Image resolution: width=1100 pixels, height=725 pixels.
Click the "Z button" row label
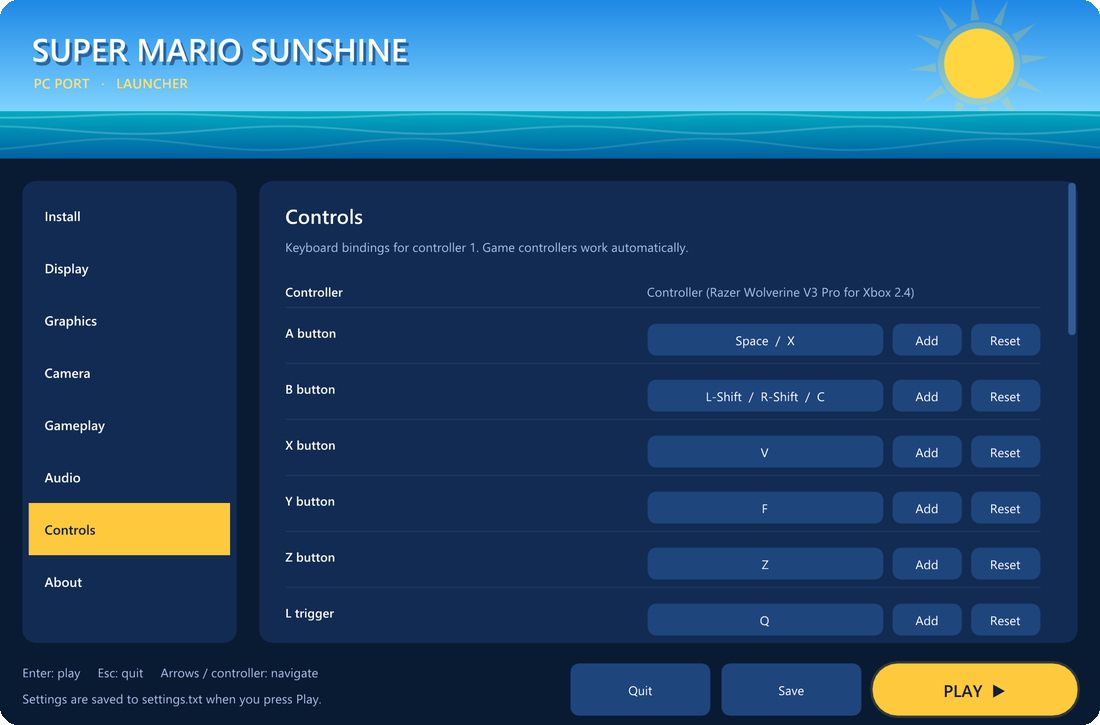coord(309,557)
